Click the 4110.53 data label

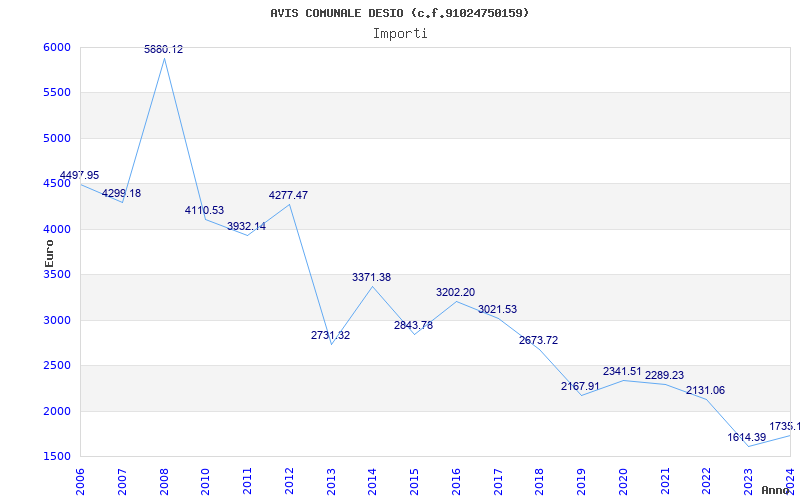pyautogui.click(x=205, y=210)
